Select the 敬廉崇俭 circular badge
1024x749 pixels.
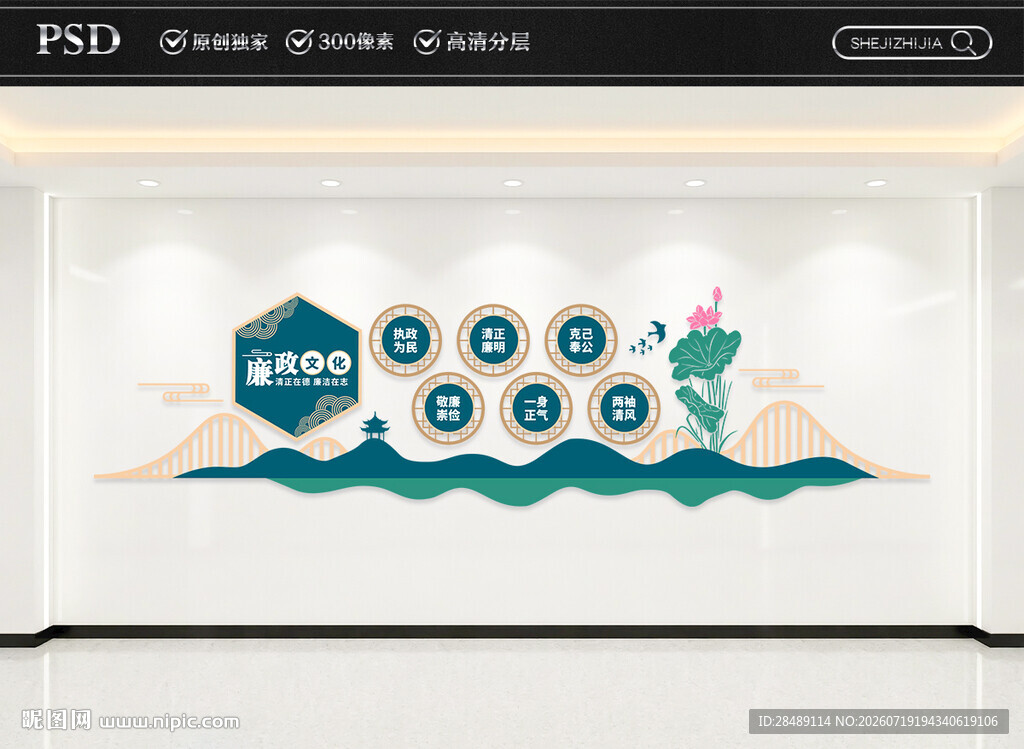tap(448, 408)
